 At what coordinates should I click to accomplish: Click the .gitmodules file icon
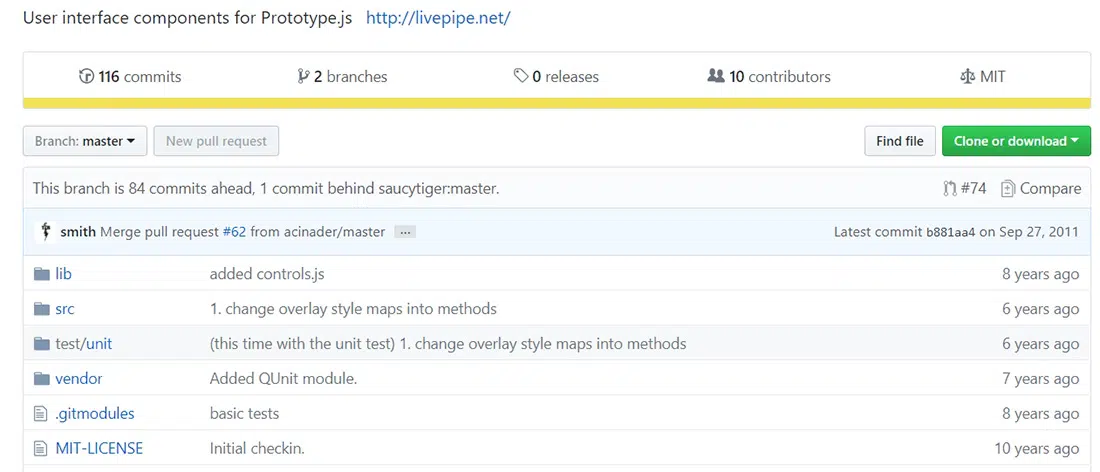[x=41, y=413]
